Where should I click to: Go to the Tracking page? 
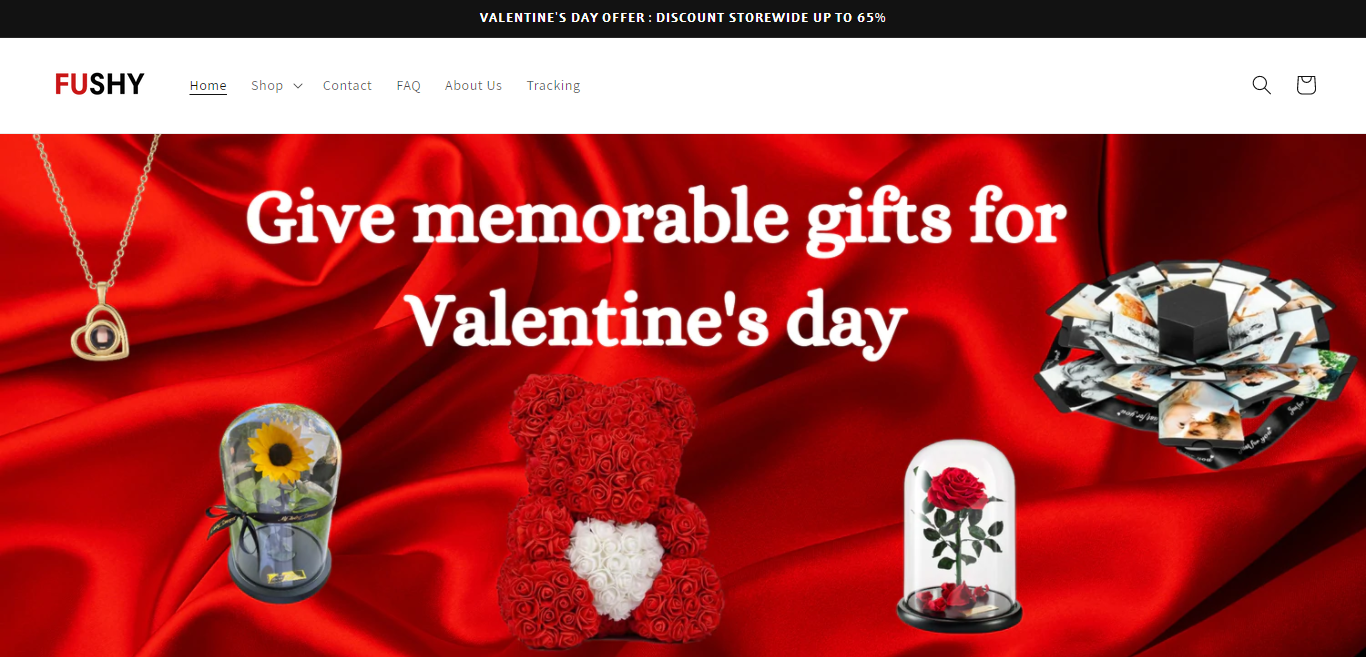[x=553, y=86]
